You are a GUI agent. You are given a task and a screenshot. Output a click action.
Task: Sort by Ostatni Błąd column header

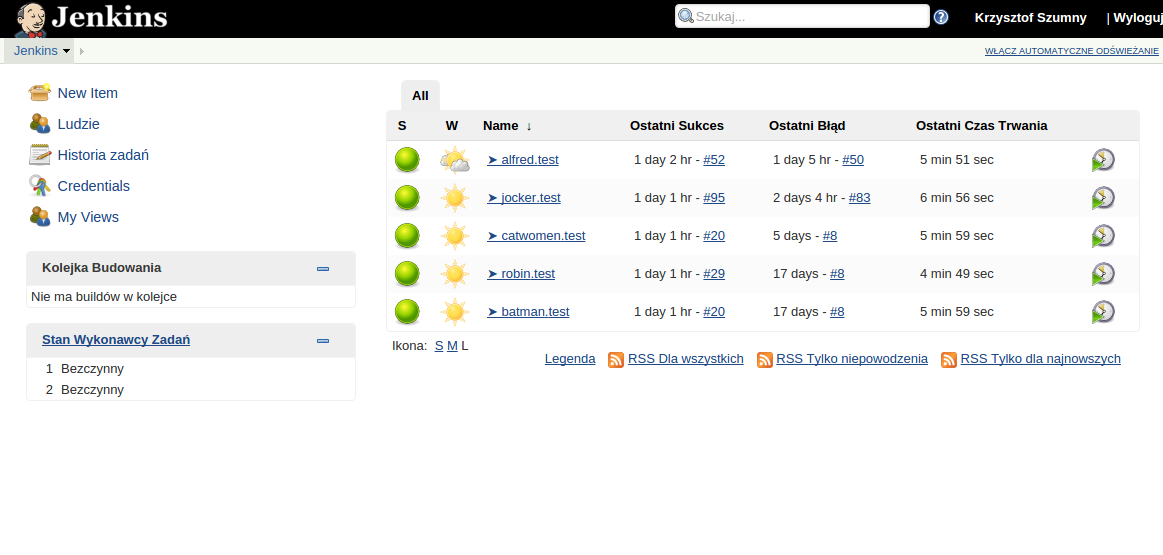pos(807,126)
